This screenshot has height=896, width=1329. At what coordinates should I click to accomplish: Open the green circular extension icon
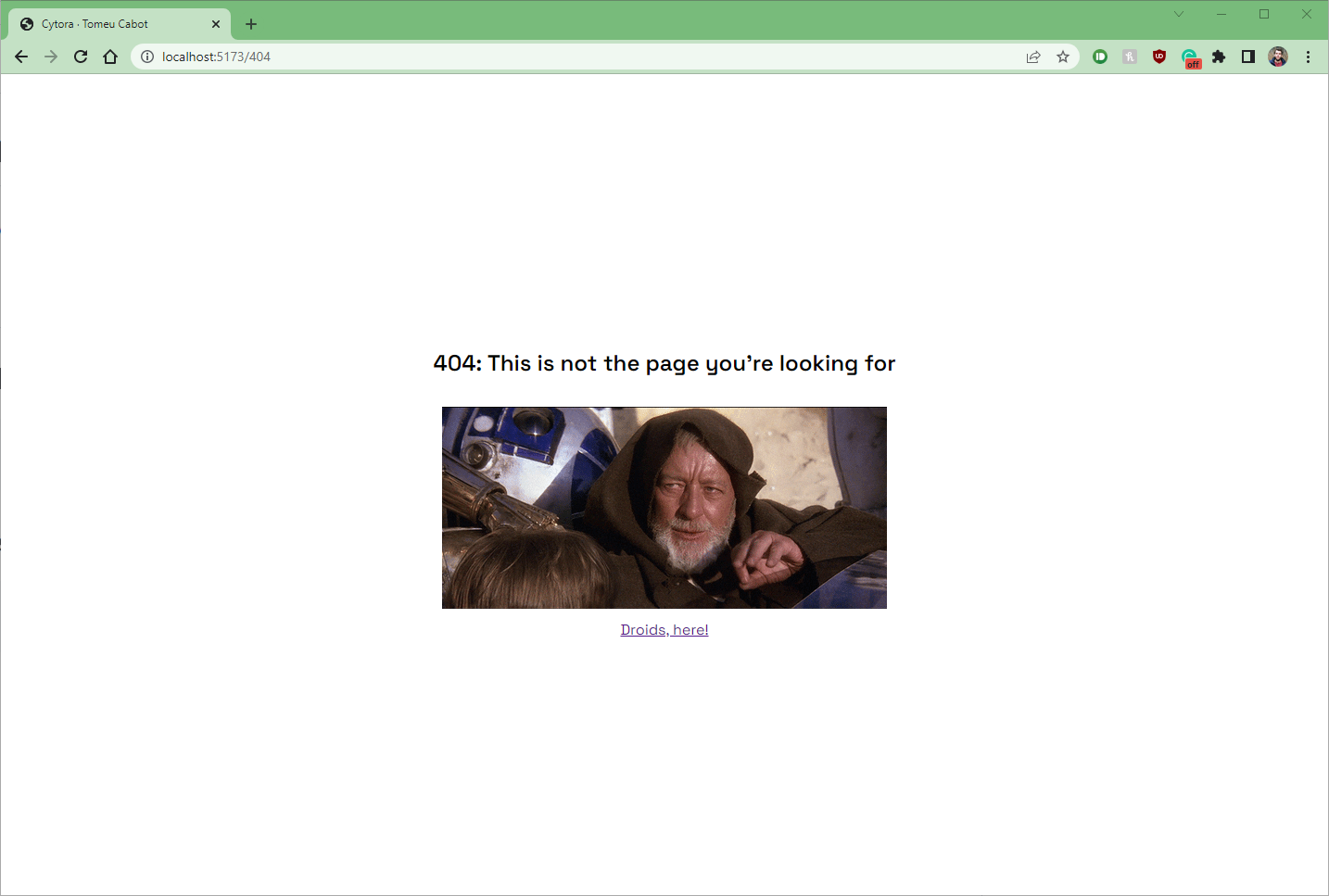(1100, 57)
